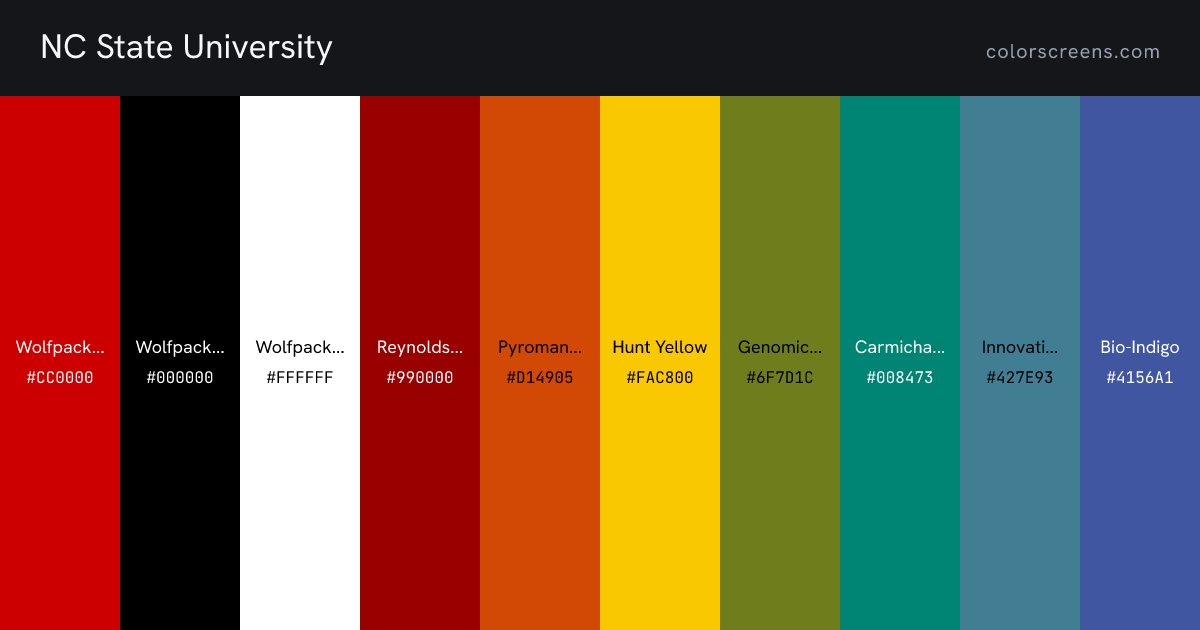The width and height of the screenshot is (1200, 630).
Task: Click the #6F7D1C hex code
Action: [780, 378]
